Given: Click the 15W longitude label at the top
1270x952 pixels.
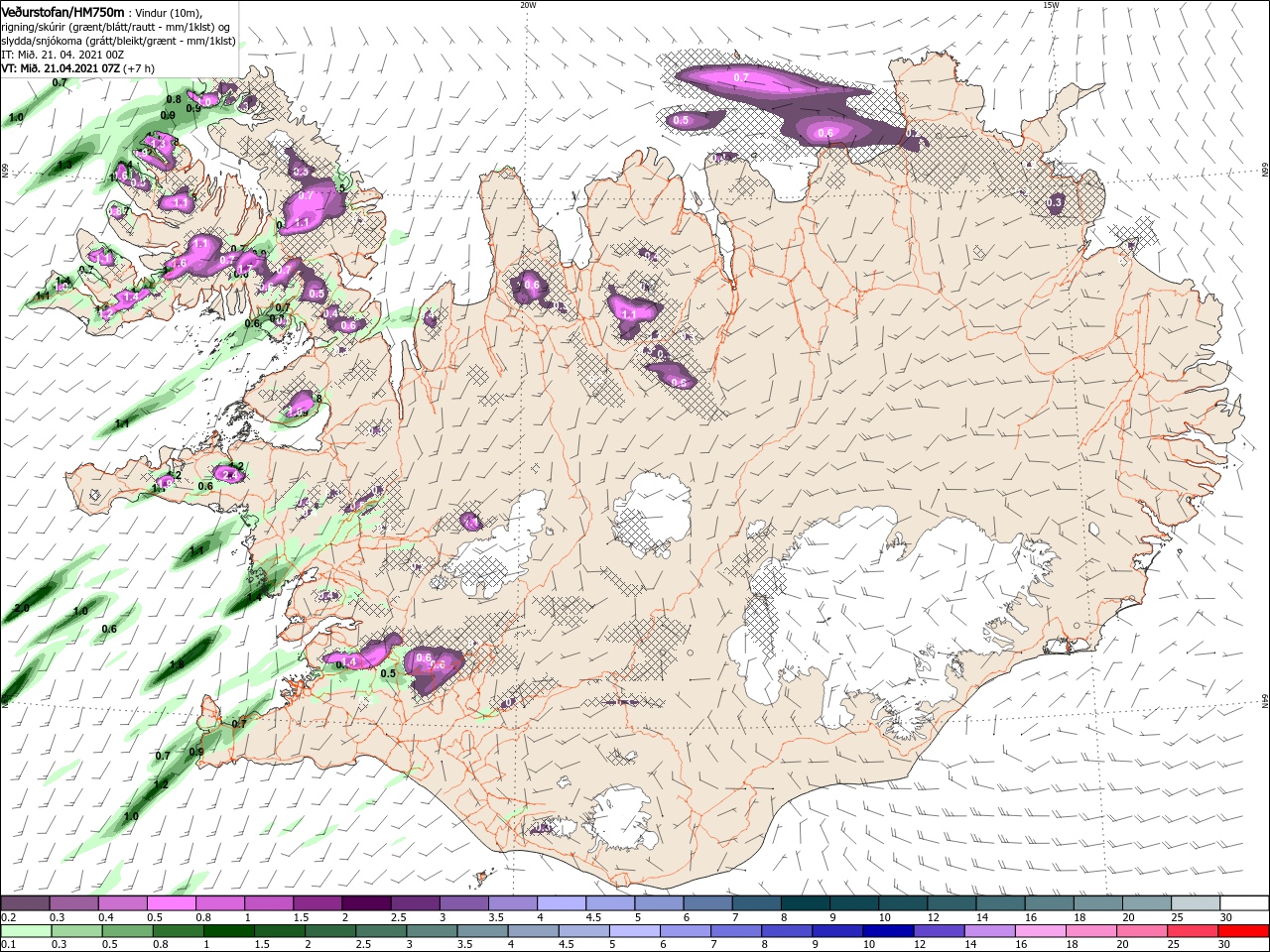Looking at the screenshot, I should tap(1051, 5).
